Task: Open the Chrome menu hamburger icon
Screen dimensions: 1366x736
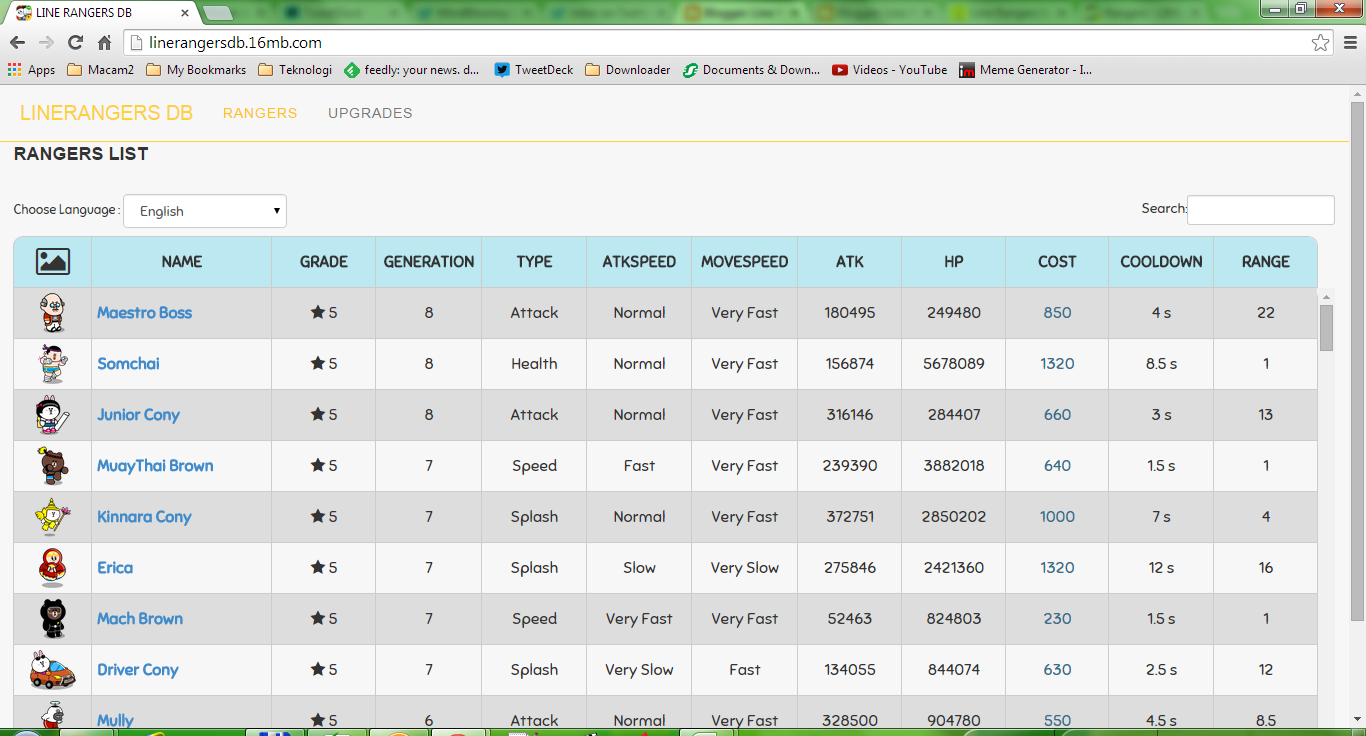Action: 1350,43
